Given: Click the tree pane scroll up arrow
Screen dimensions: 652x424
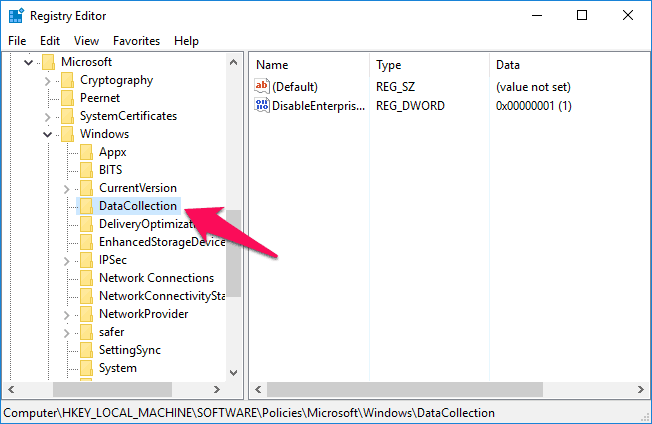Looking at the screenshot, I should [234, 62].
